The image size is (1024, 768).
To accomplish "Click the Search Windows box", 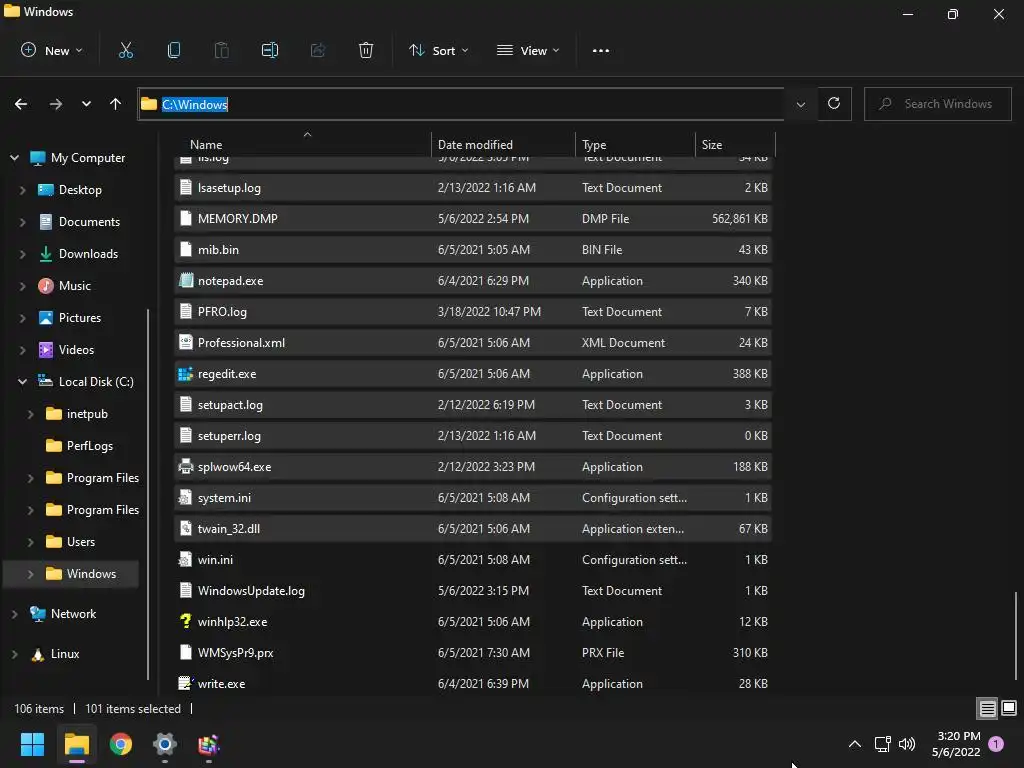I will 937,104.
